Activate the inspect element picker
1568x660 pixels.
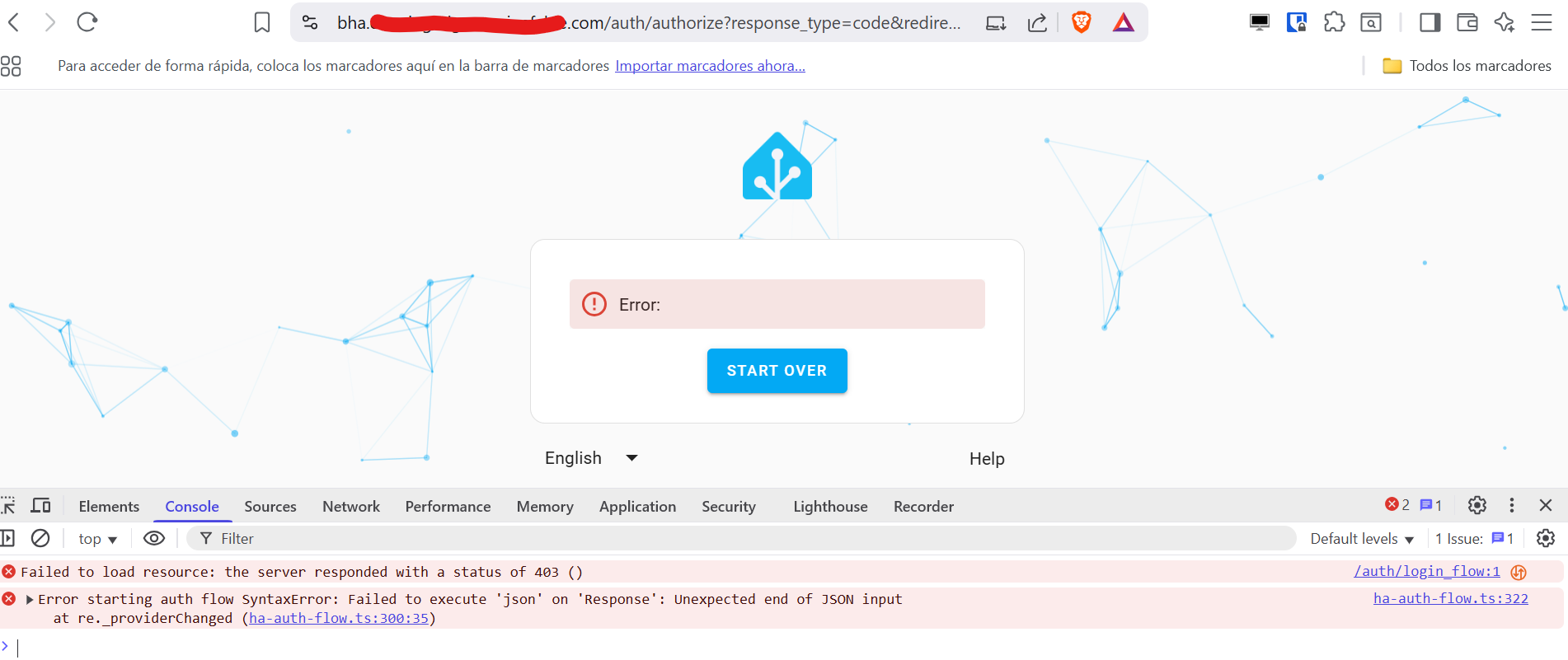[x=8, y=506]
